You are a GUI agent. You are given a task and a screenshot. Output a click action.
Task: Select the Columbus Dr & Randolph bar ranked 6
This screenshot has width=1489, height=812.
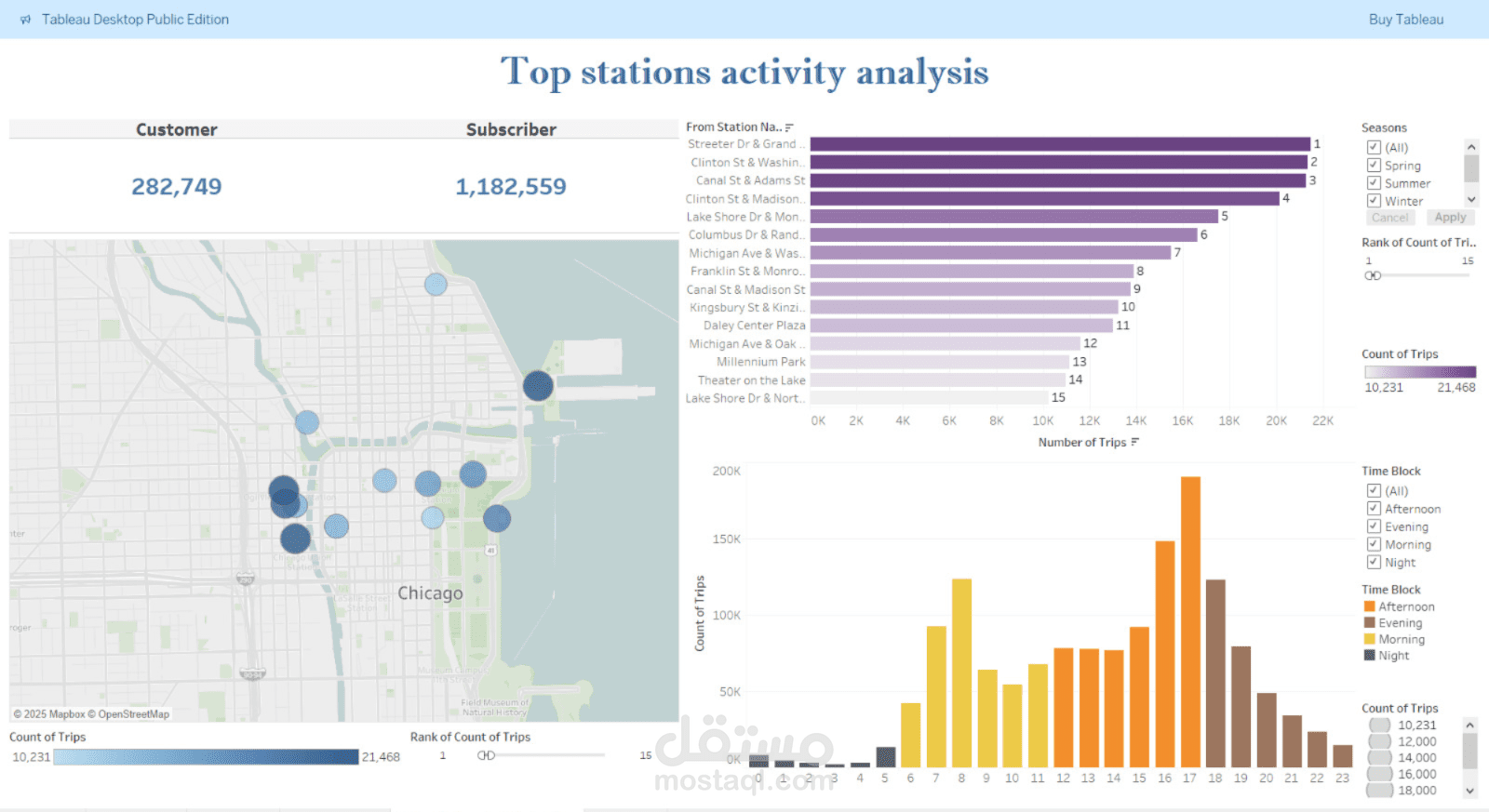[x=1004, y=235]
